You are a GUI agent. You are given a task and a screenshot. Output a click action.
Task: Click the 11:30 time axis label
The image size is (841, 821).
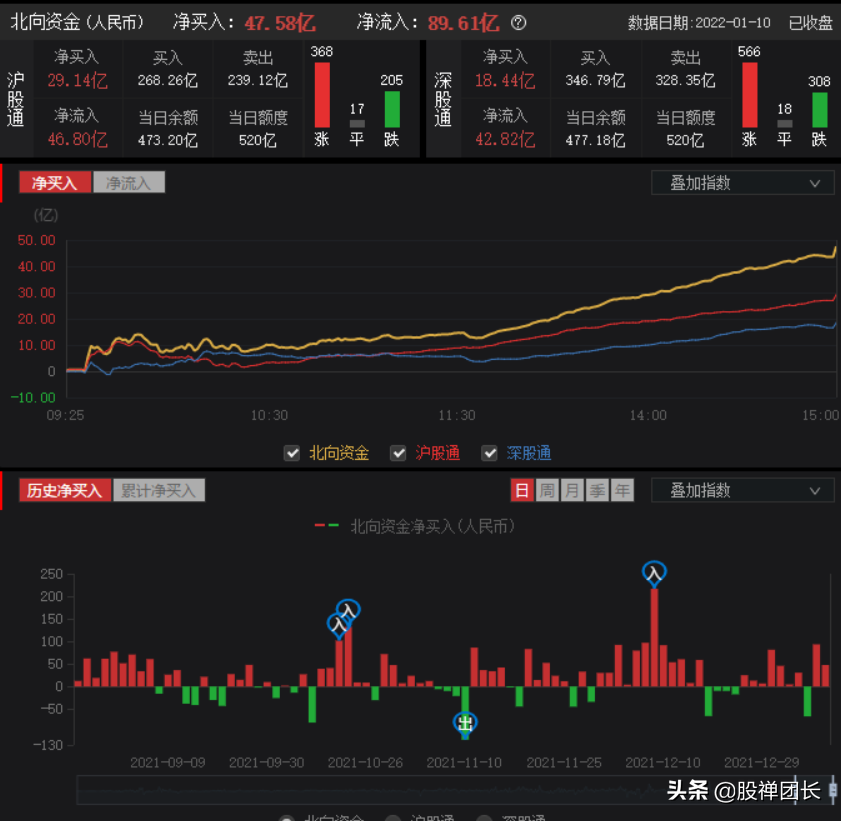click(457, 416)
